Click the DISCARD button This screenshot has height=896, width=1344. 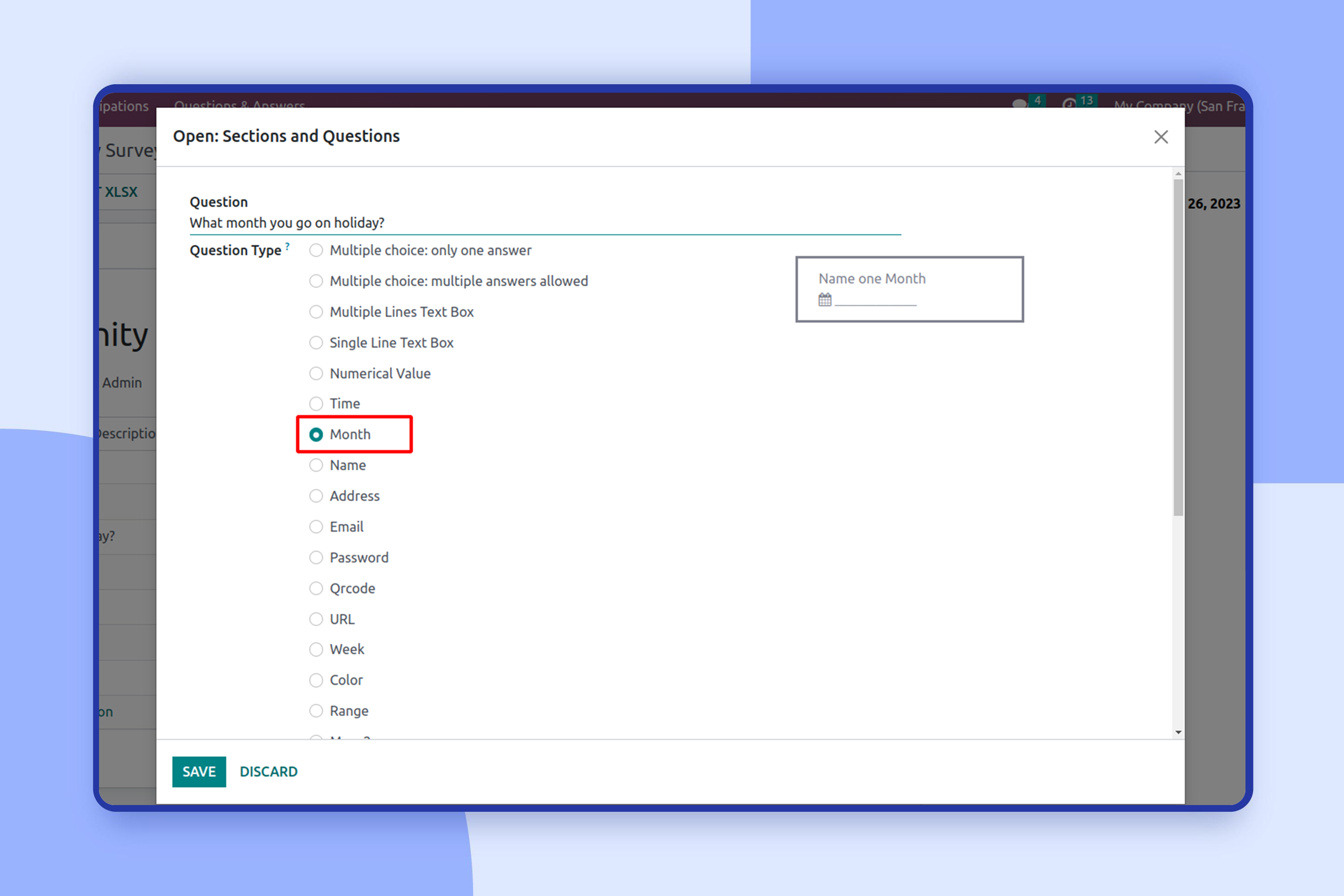click(x=268, y=771)
